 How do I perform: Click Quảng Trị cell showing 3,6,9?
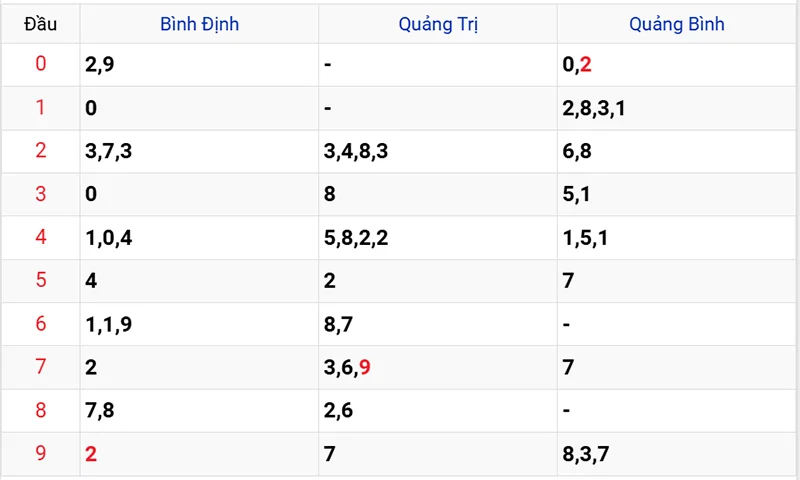[x=347, y=367]
